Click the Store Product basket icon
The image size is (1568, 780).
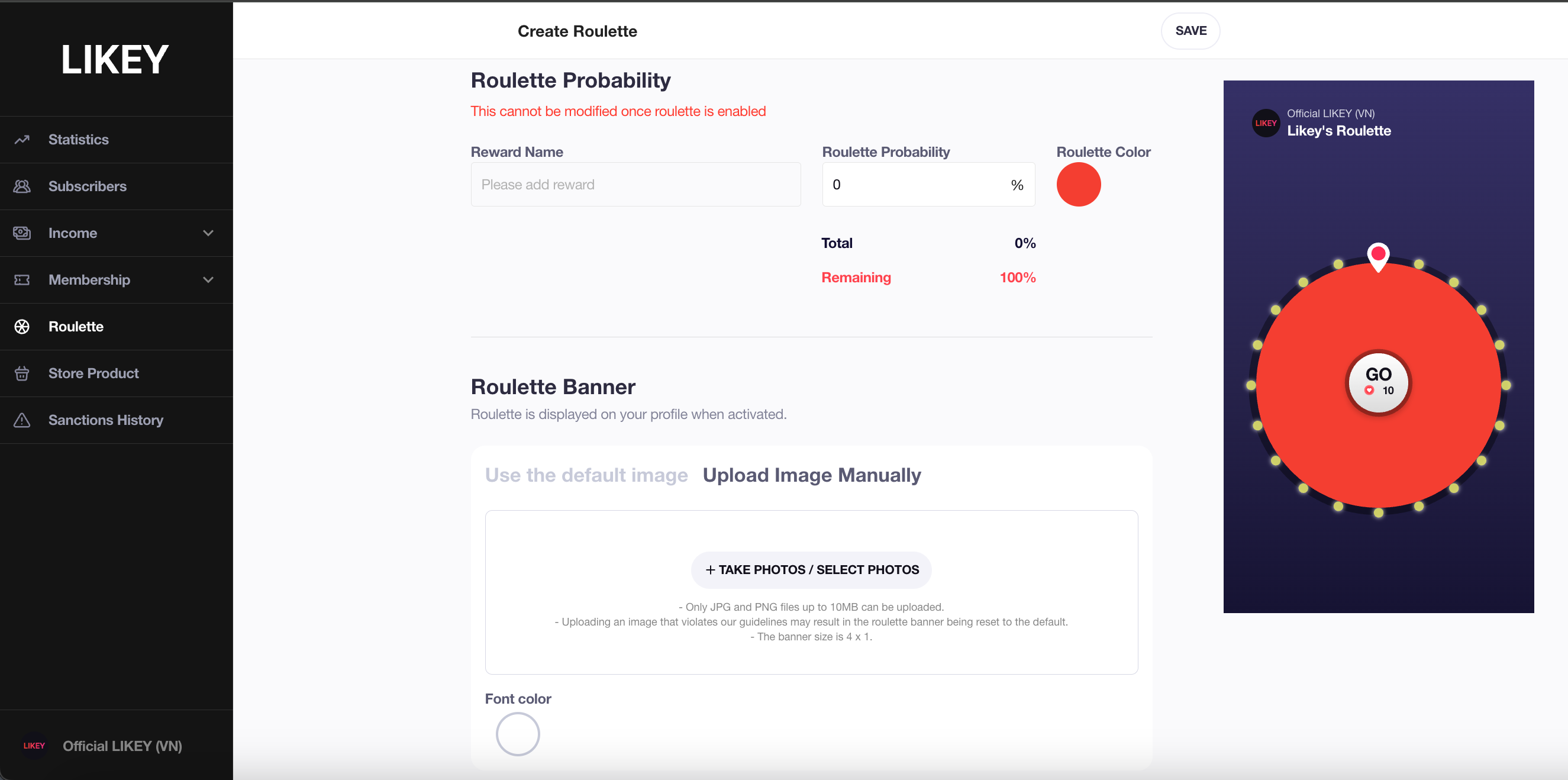22,373
